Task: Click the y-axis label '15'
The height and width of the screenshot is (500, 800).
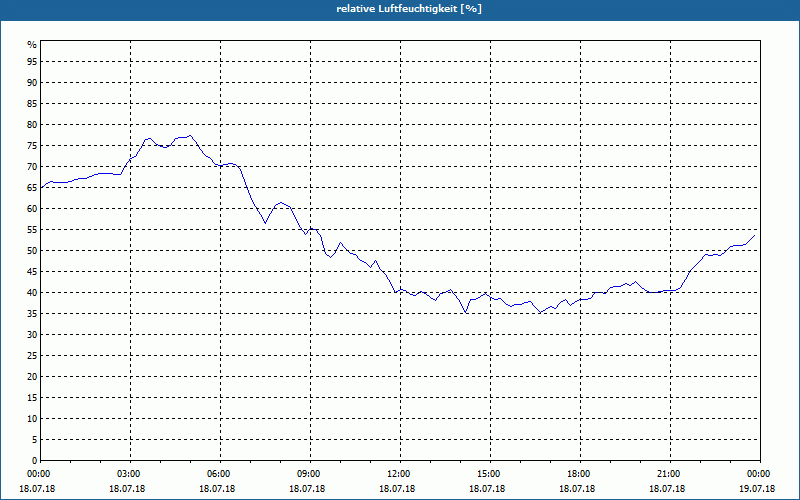Action: [x=32, y=398]
